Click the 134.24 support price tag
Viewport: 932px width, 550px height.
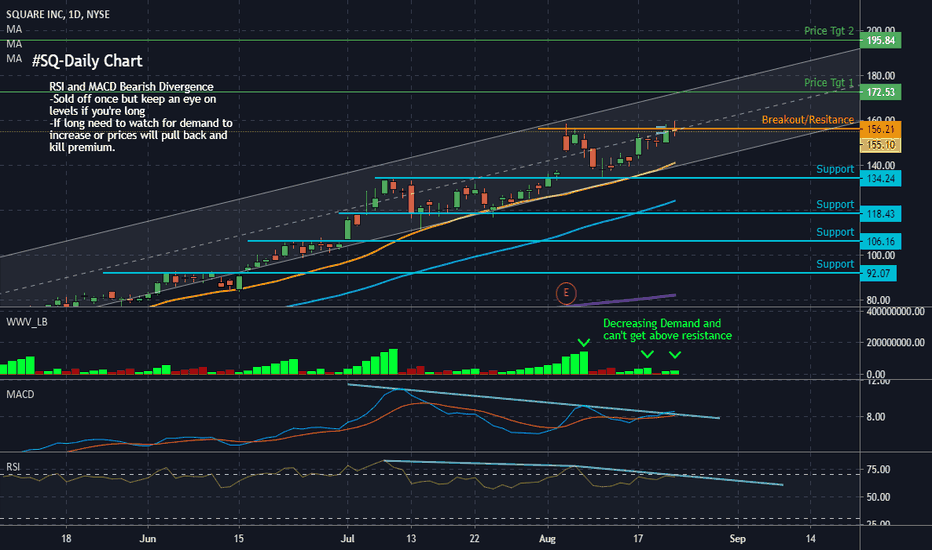coord(881,178)
